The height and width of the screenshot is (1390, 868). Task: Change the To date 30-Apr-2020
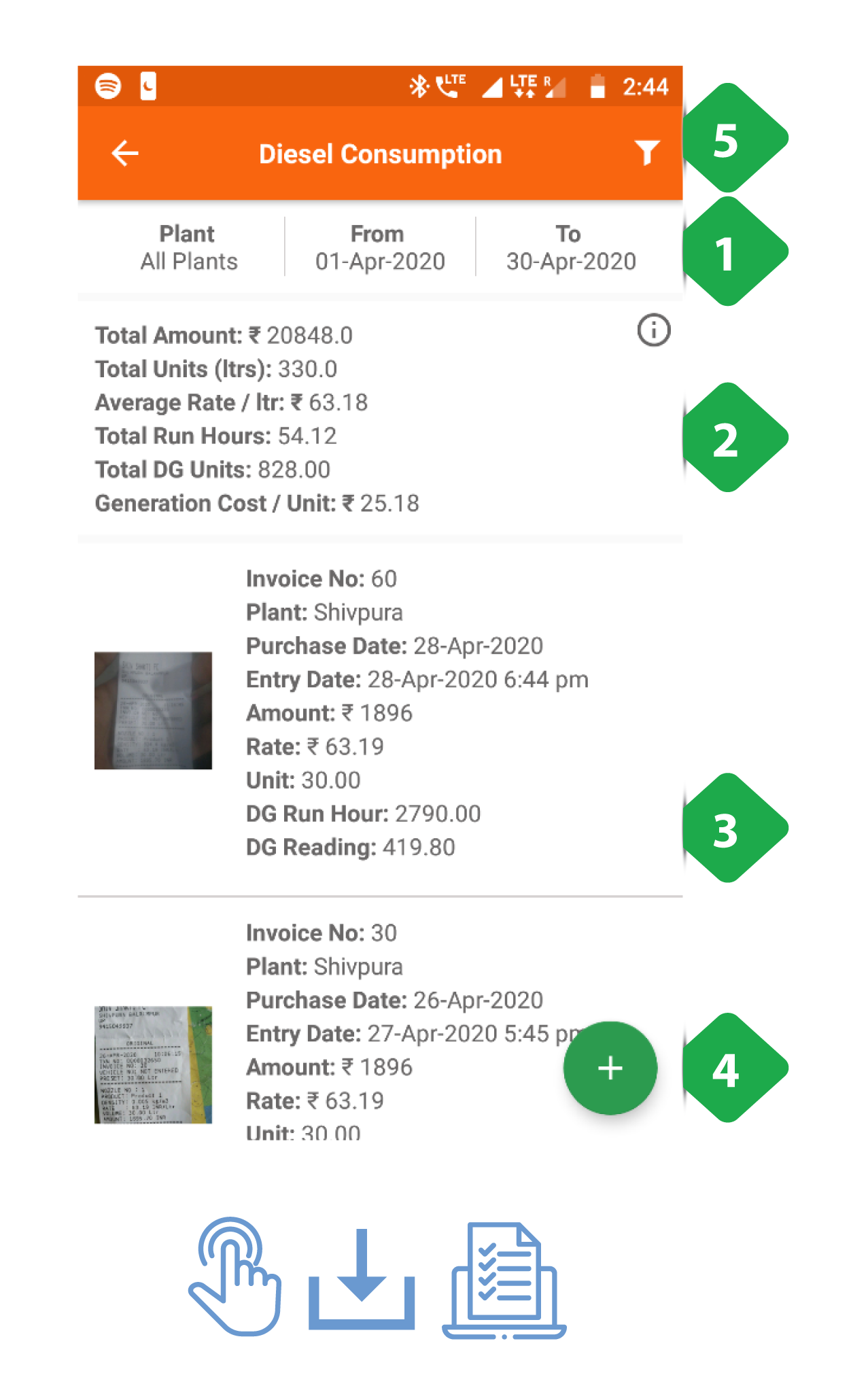[x=571, y=247]
